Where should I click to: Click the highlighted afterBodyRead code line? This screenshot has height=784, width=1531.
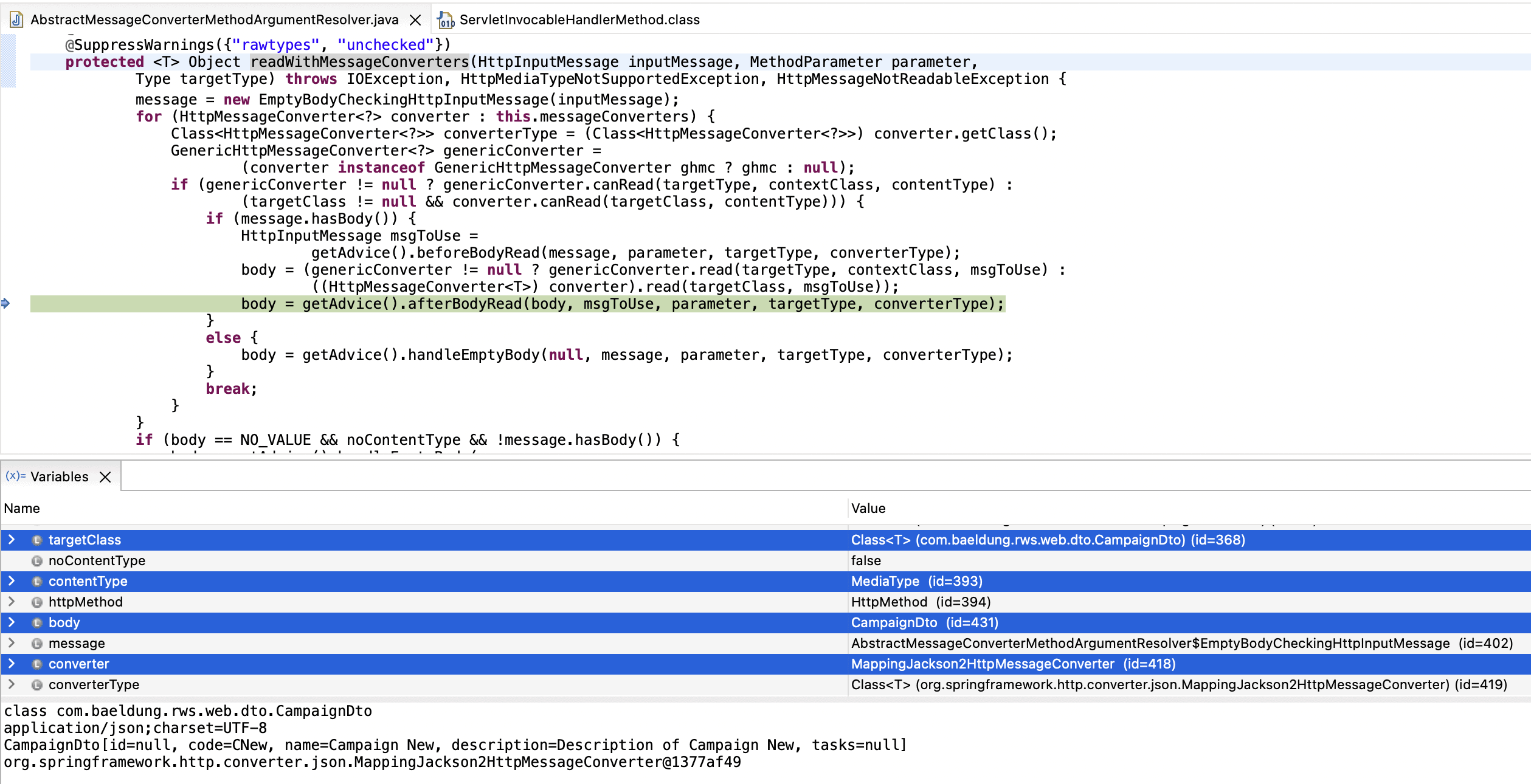pyautogui.click(x=621, y=304)
